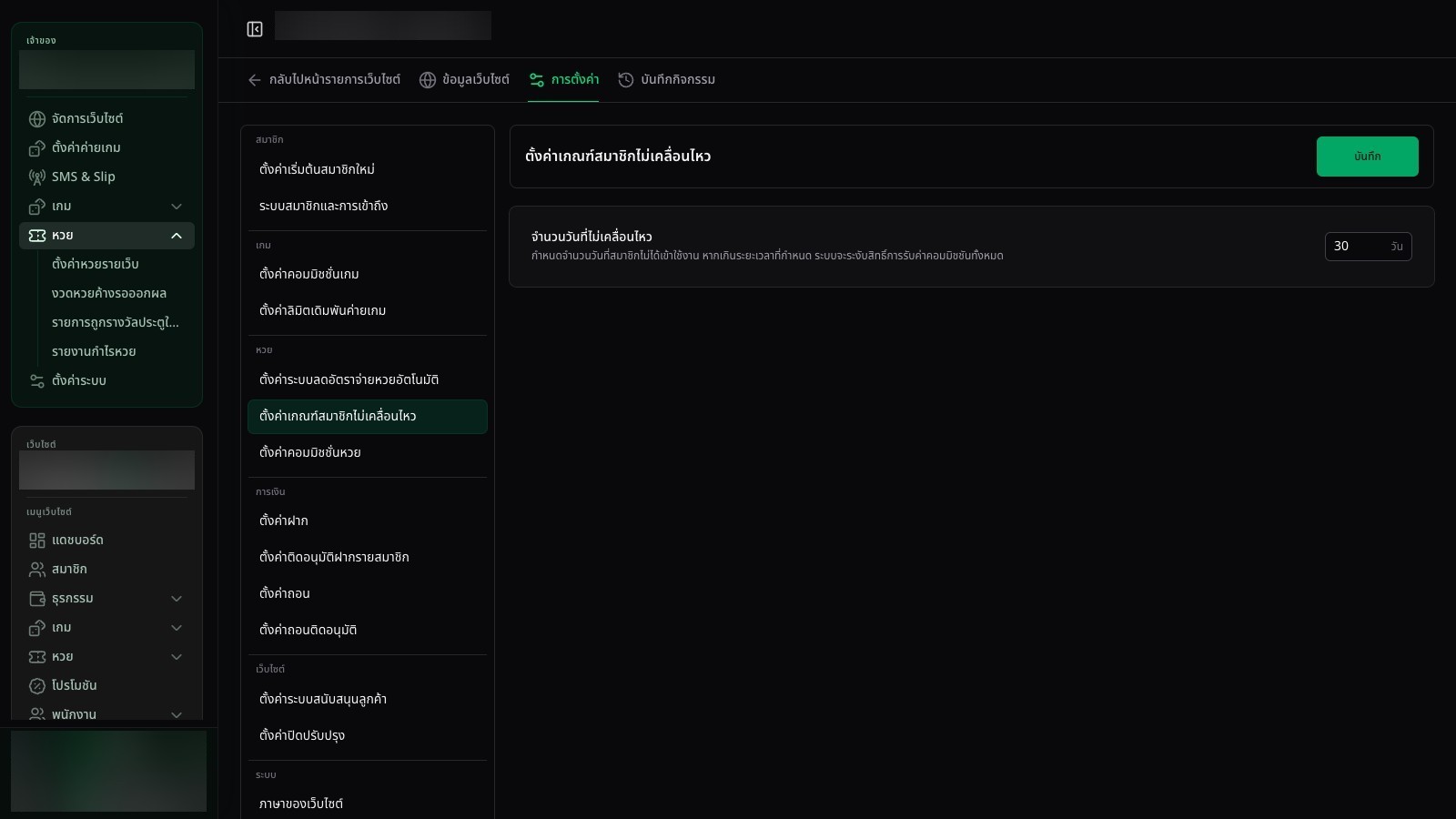Expand the lower หวย menu chevron
1456x819 pixels.
[x=177, y=657]
